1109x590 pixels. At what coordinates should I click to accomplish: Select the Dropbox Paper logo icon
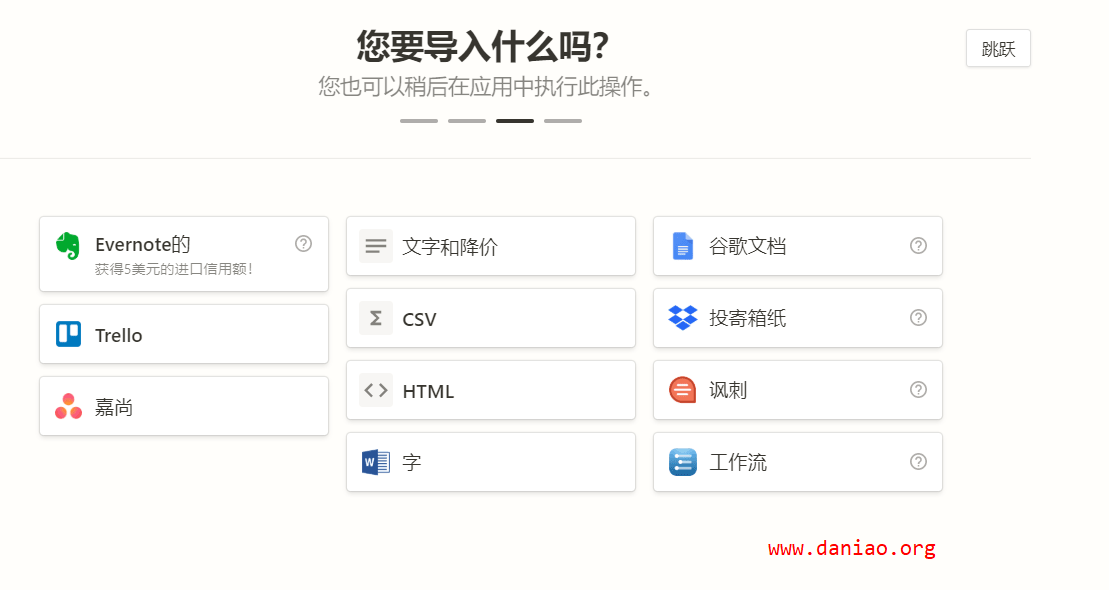683,318
